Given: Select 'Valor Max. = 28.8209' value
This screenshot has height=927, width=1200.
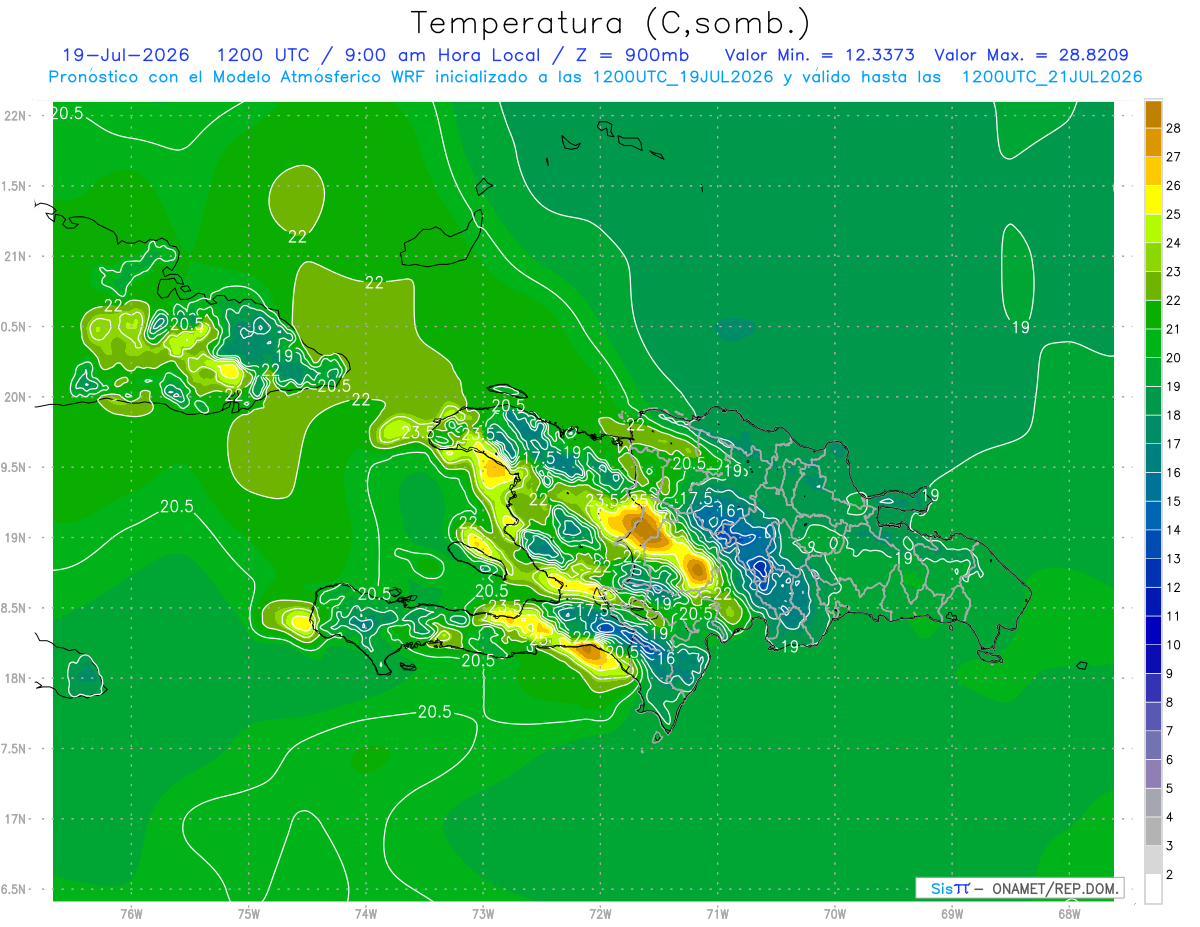Looking at the screenshot, I should (x=1031, y=55).
